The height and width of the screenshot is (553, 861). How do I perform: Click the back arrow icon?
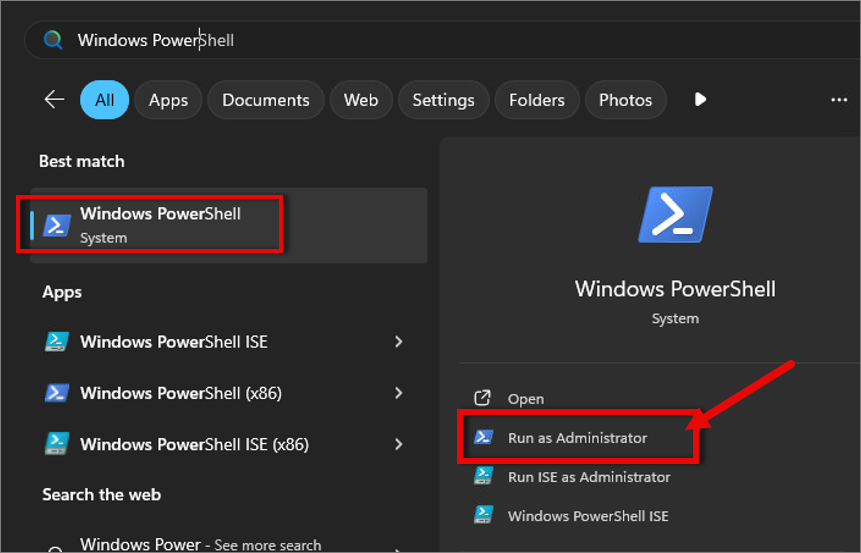tap(54, 99)
